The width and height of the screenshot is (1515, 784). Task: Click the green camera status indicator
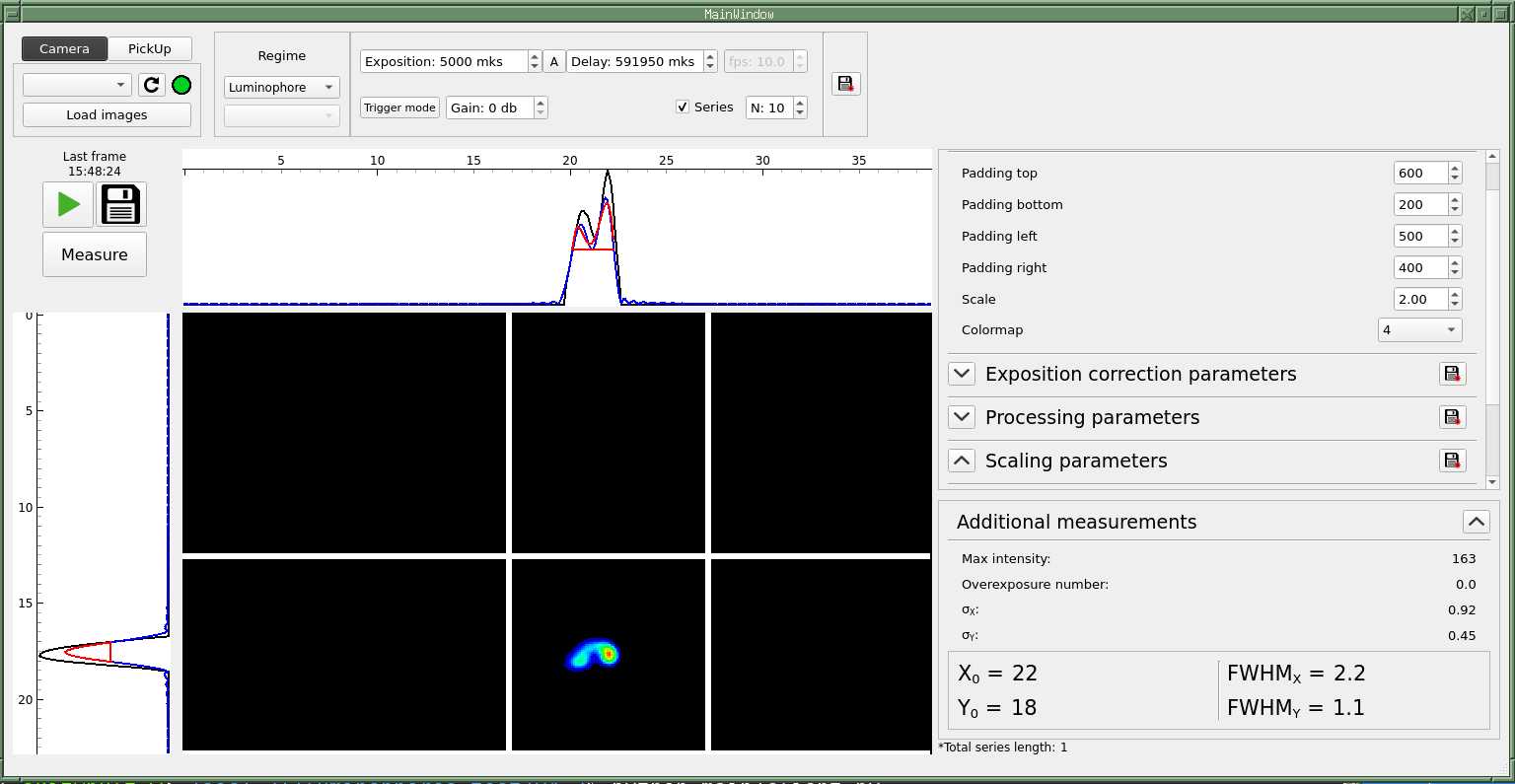(x=181, y=85)
